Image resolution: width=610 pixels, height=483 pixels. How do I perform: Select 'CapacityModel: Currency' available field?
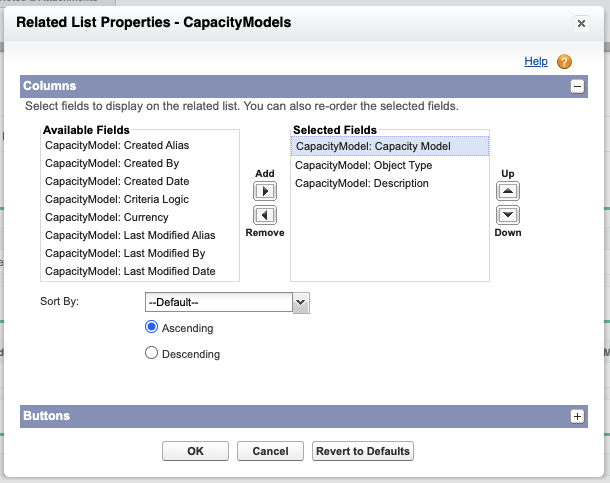click(x=140, y=217)
